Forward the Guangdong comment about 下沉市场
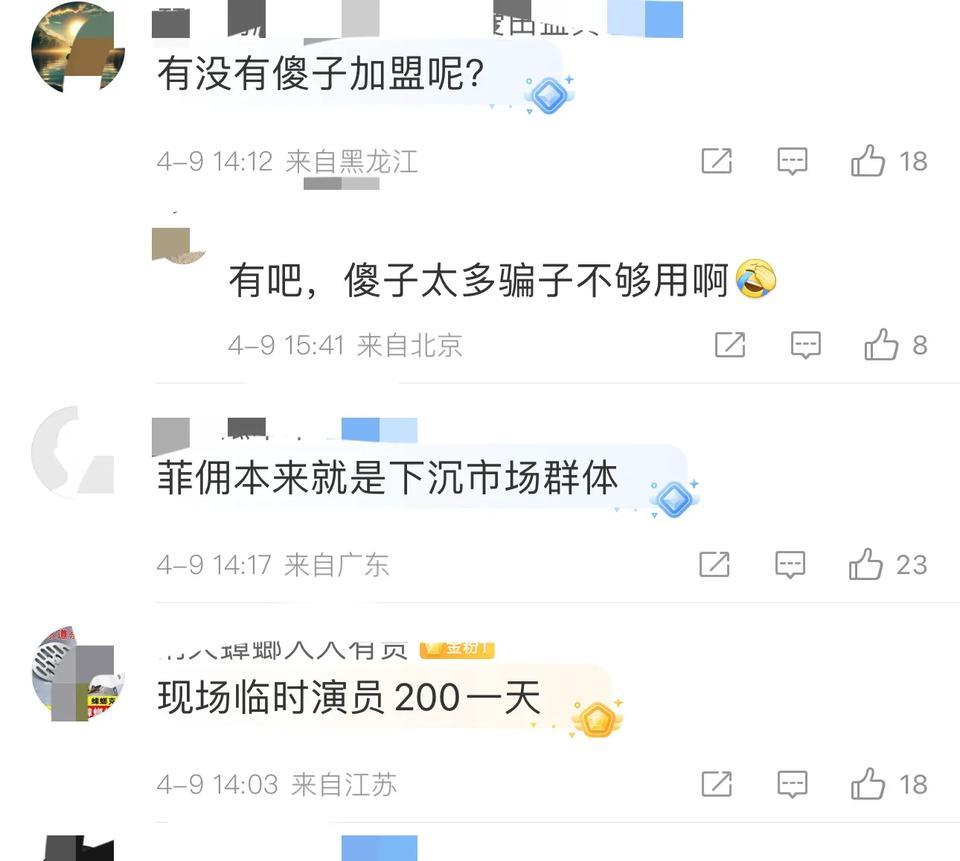960x861 pixels. pyautogui.click(x=714, y=564)
